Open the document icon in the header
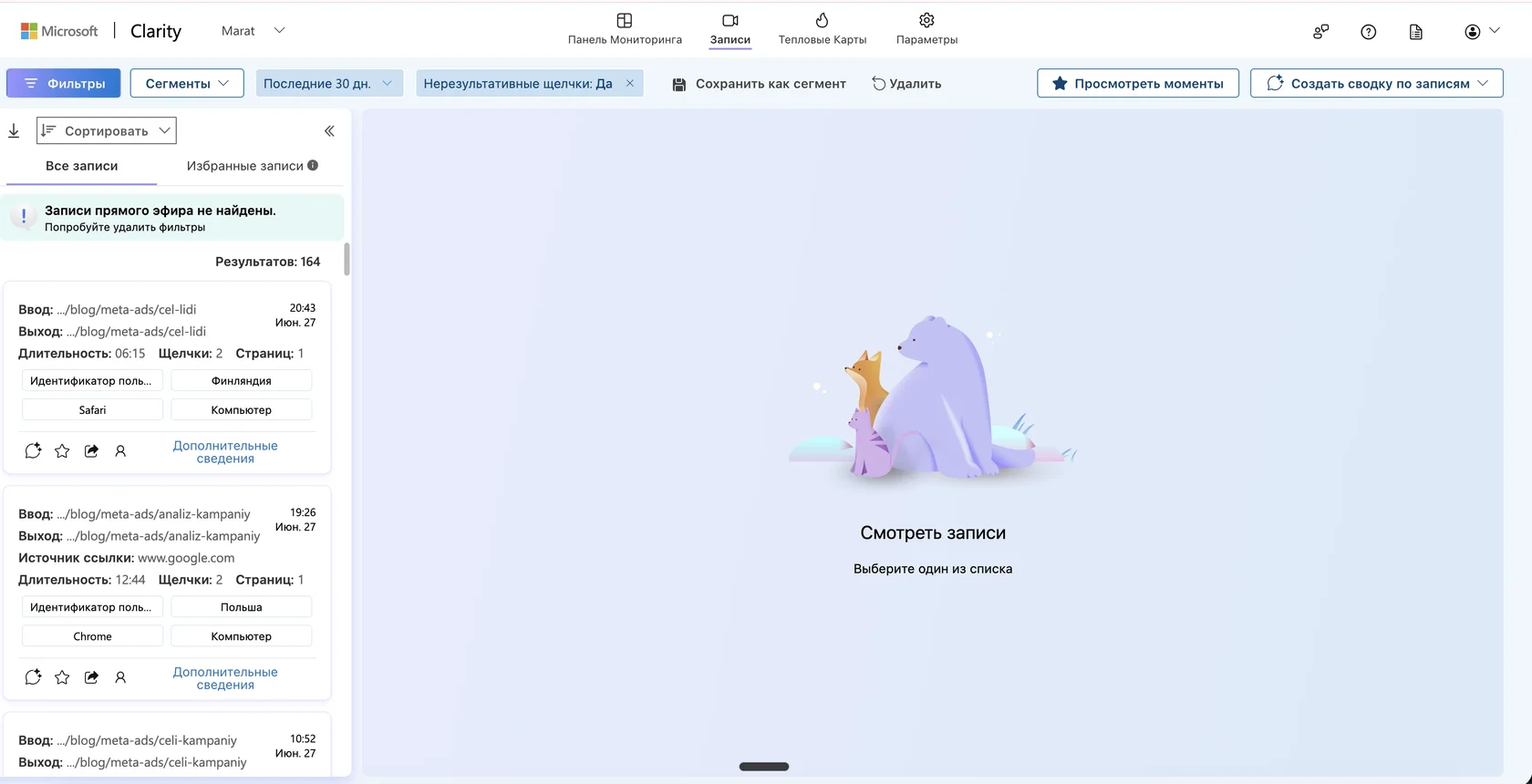This screenshot has width=1532, height=784. click(1415, 32)
